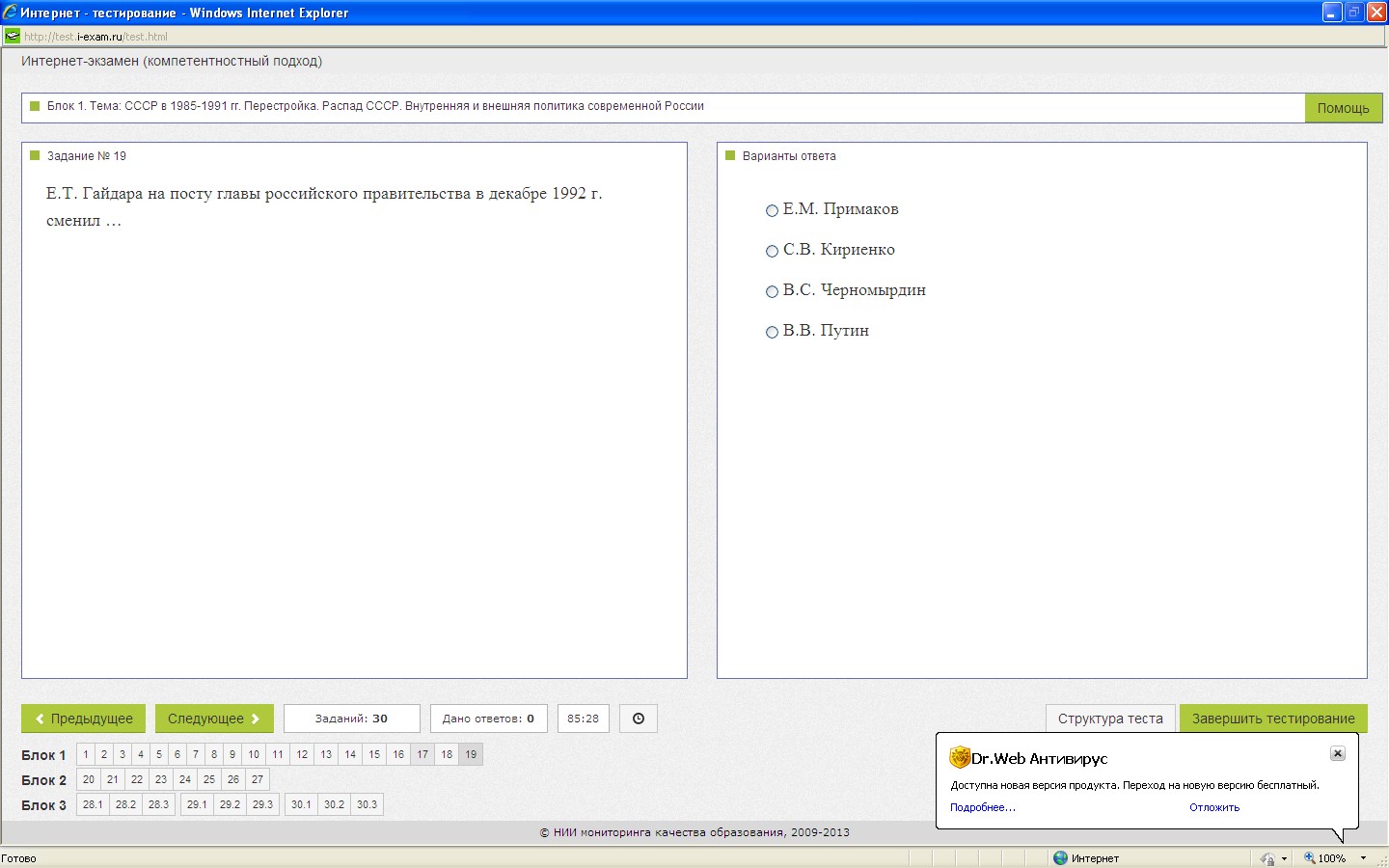
Task: Select answer В.С. Черномырдин
Action: tap(772, 291)
